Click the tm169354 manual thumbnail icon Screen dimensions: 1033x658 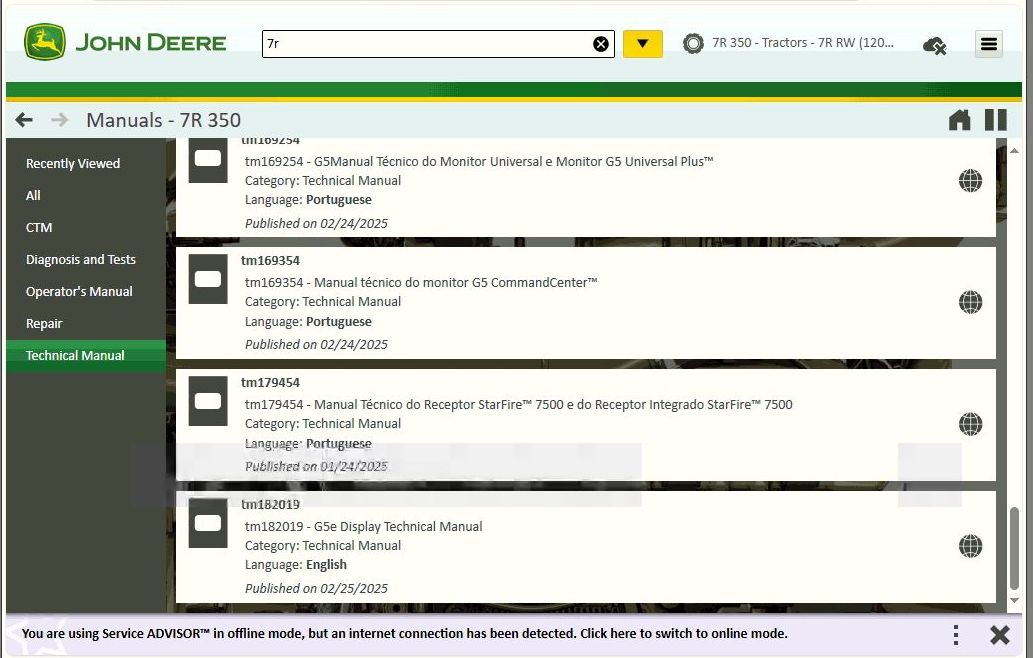(x=208, y=279)
